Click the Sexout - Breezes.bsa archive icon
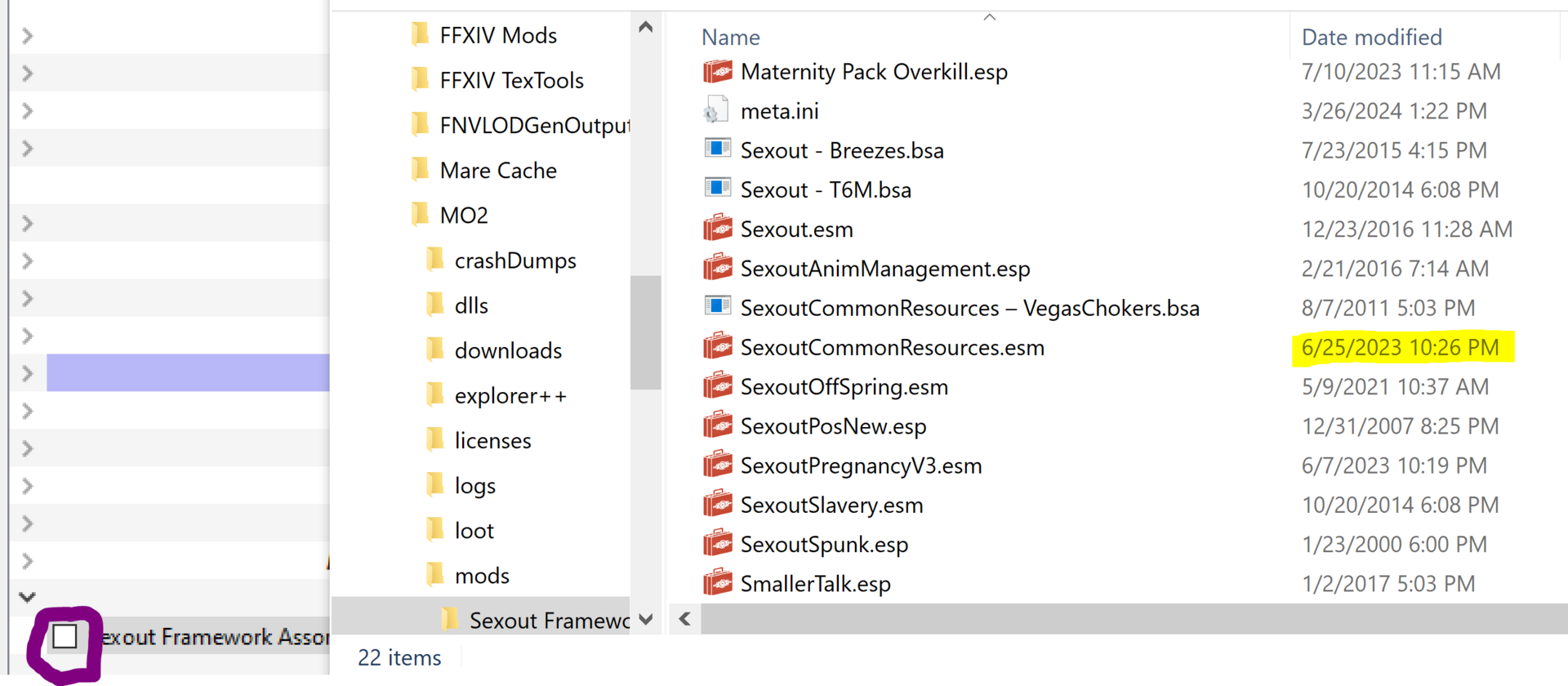 click(x=718, y=149)
